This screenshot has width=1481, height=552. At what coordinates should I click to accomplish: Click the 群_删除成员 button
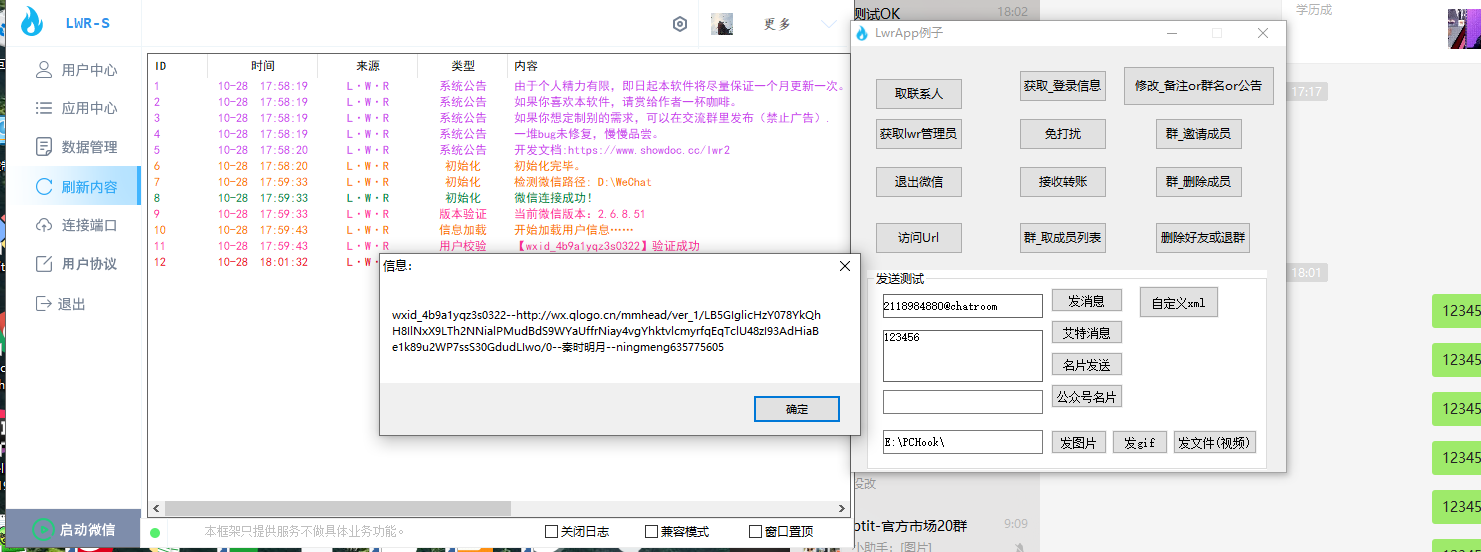coord(1198,182)
